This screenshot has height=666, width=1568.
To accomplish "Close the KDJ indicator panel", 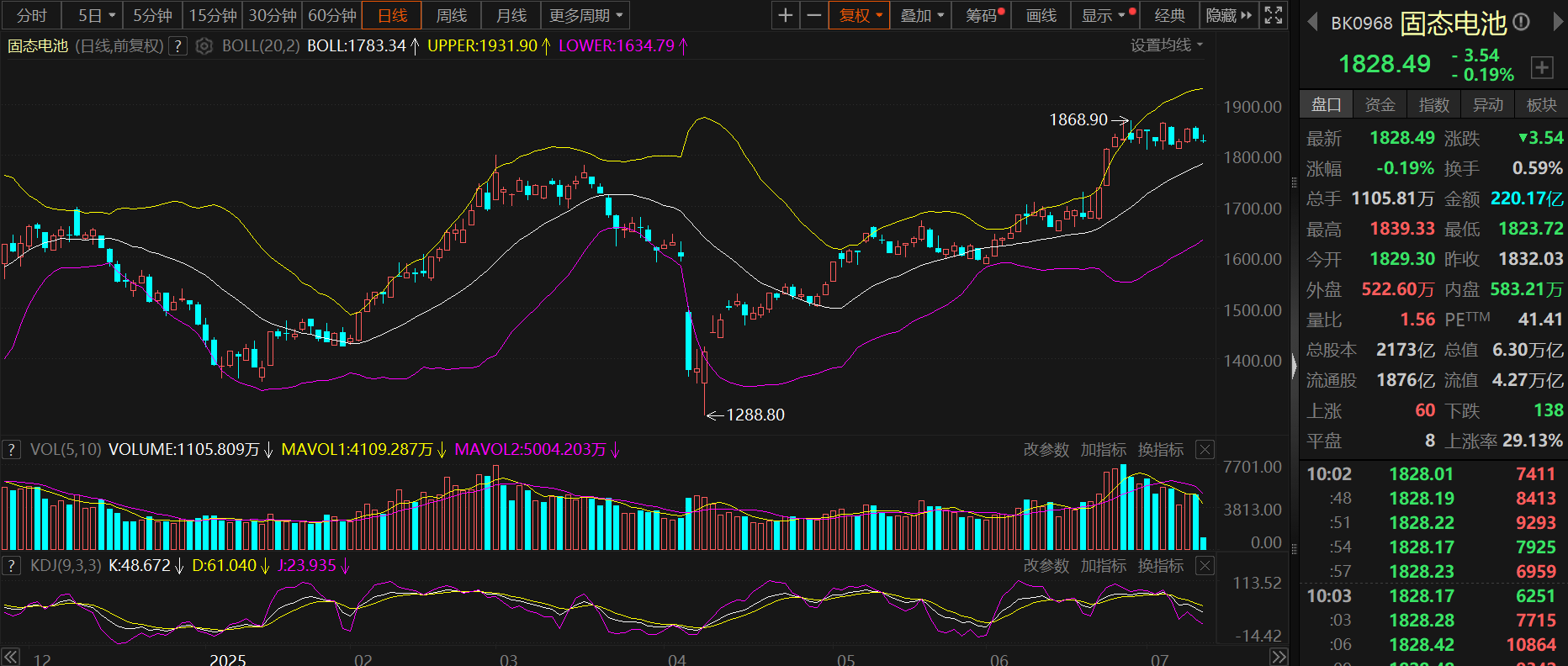I will click(1205, 566).
